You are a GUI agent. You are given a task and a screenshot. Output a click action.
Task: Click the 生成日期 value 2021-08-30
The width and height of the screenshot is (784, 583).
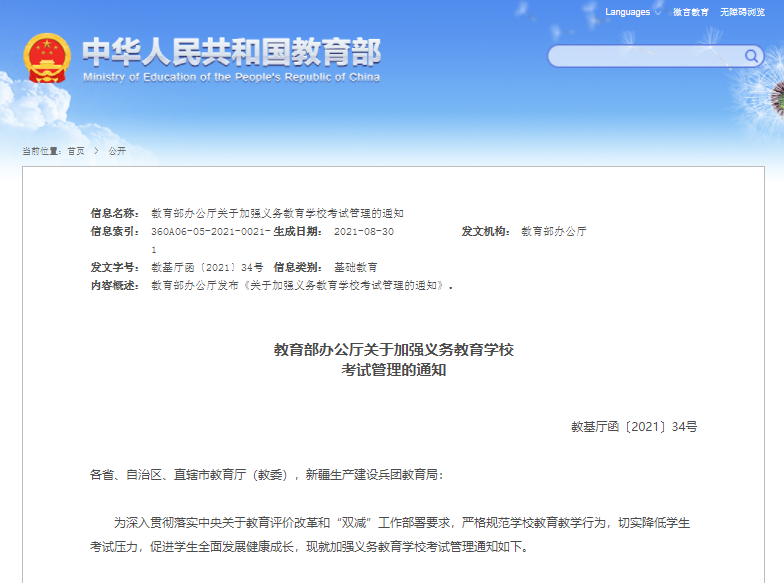point(364,231)
